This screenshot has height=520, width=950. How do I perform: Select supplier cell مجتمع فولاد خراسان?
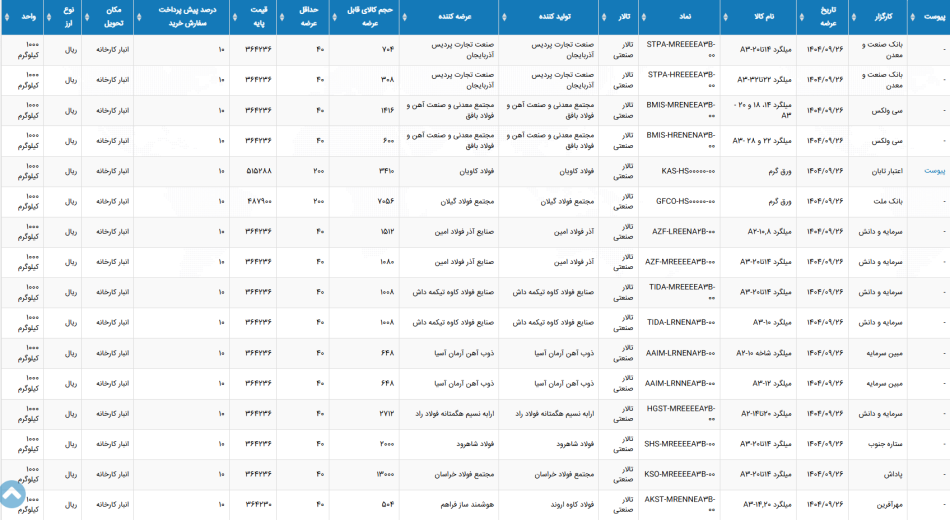click(449, 475)
